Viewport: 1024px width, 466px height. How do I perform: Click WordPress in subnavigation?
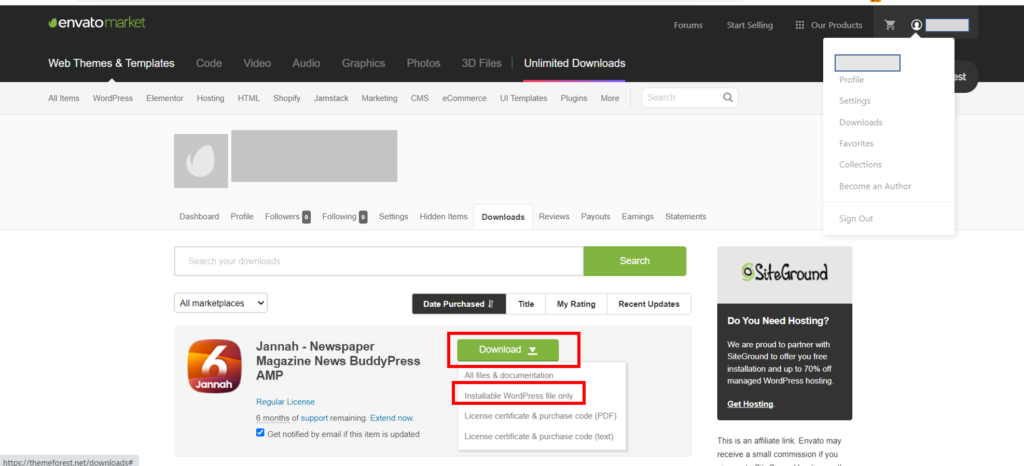tap(112, 98)
